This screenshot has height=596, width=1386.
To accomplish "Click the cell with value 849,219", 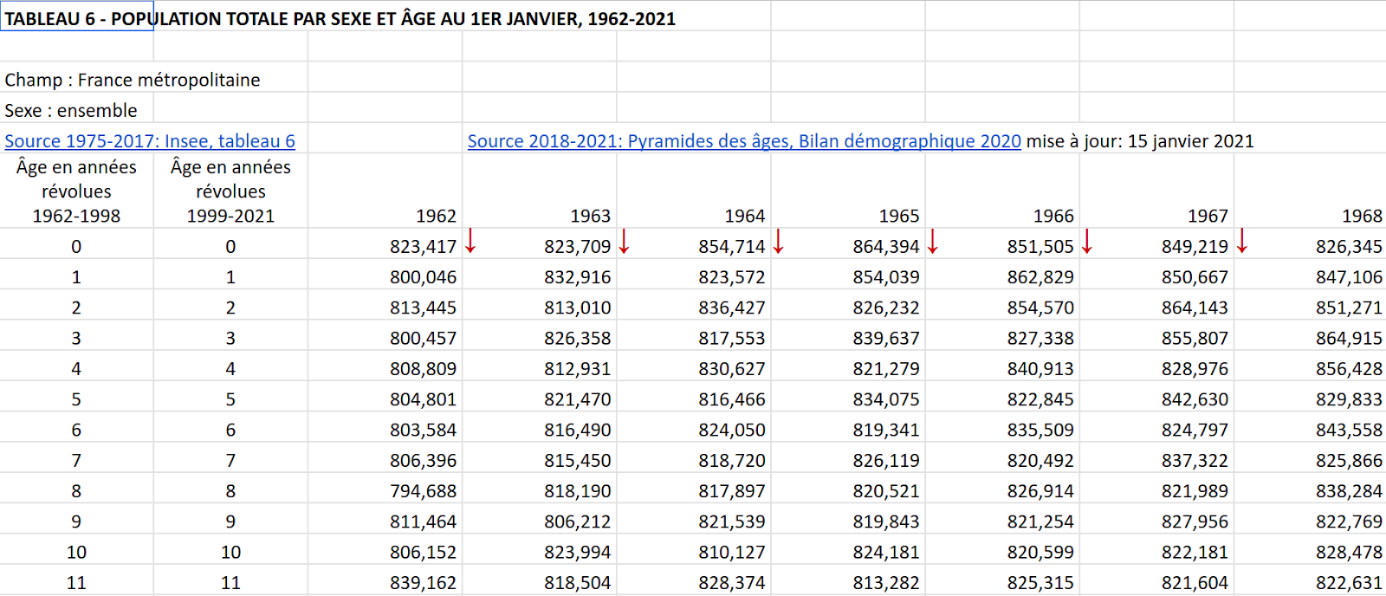I will (x=1156, y=246).
